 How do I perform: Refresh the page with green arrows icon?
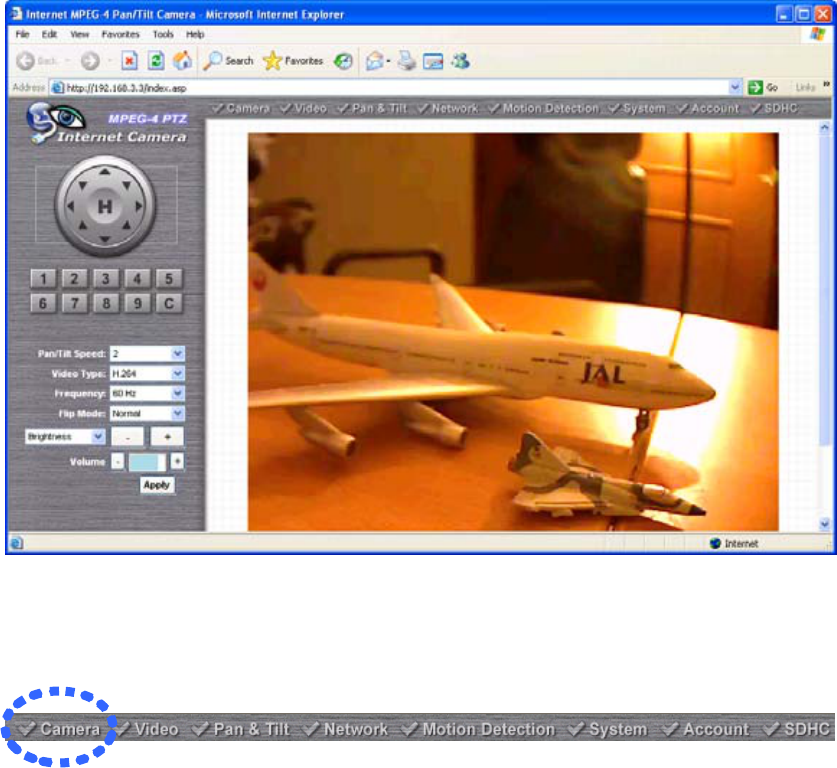coord(155,61)
